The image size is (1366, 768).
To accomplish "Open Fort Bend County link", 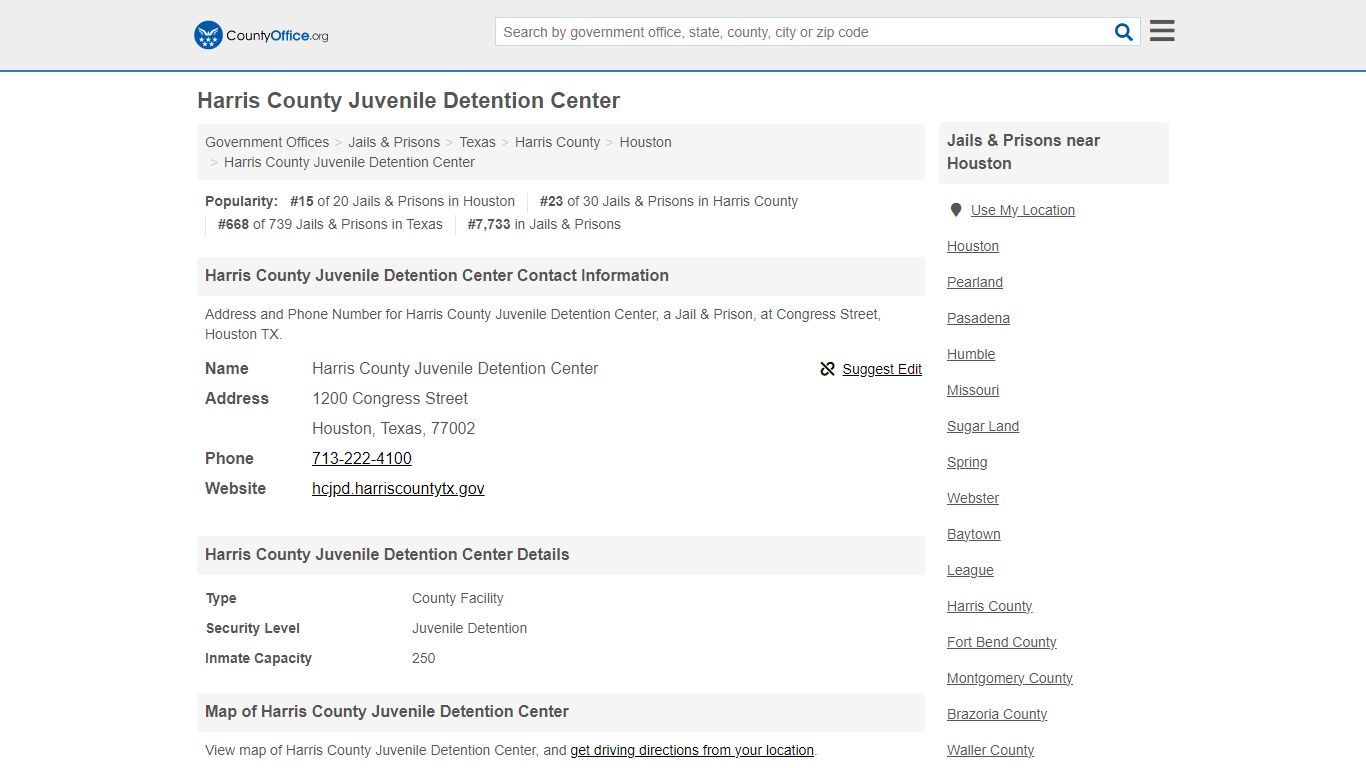I will coord(1002,642).
